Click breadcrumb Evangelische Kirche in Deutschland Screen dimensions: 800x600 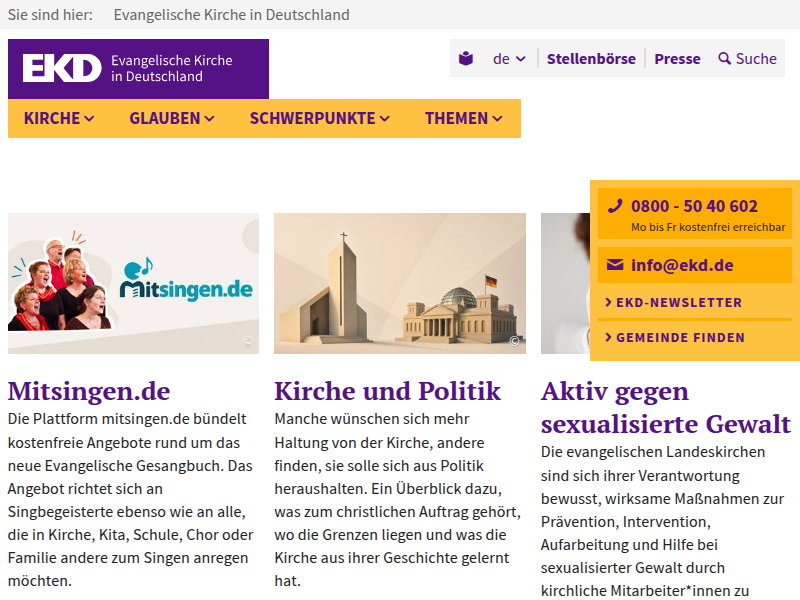pyautogui.click(x=232, y=15)
